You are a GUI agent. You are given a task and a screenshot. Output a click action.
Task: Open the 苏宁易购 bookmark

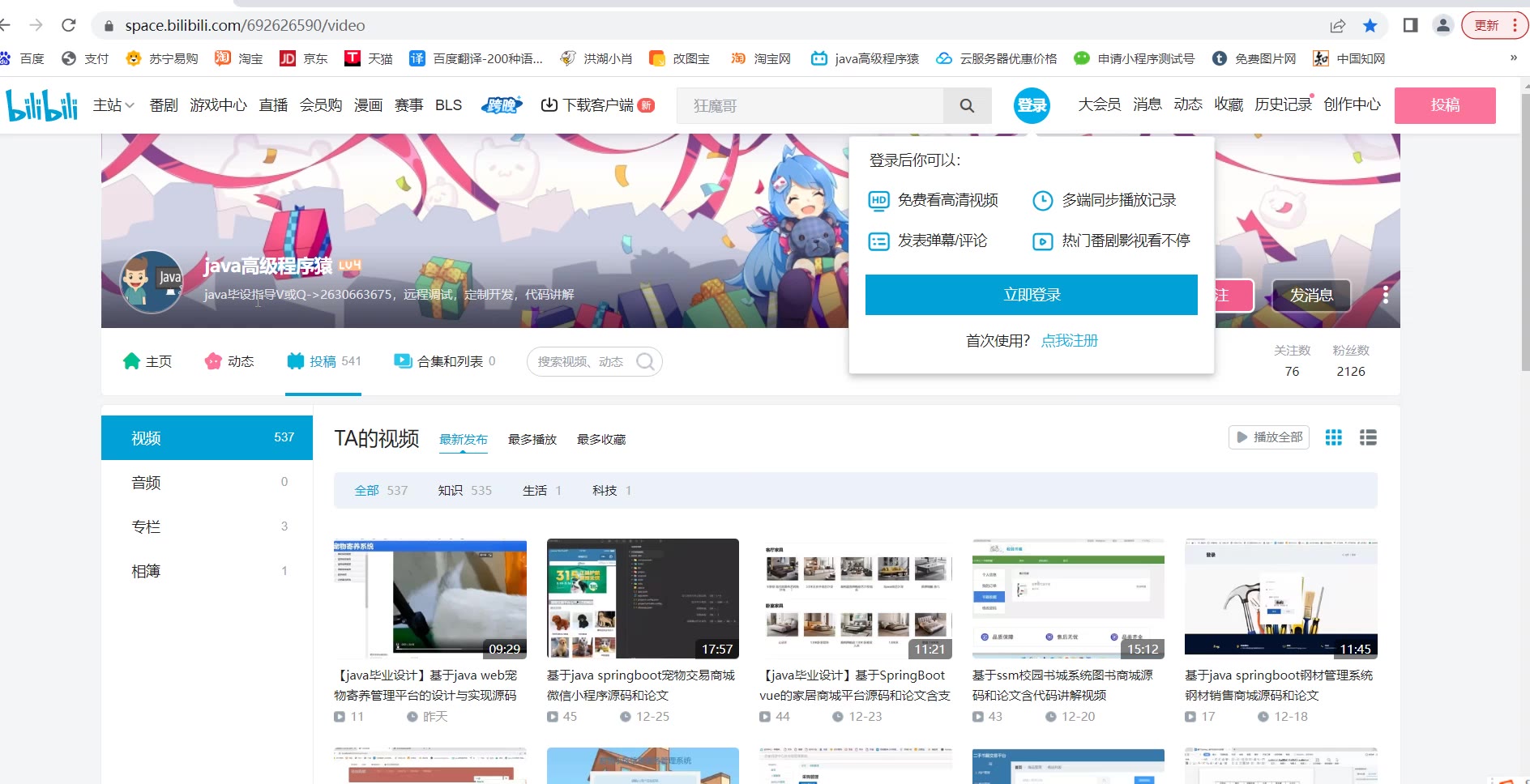(162, 58)
